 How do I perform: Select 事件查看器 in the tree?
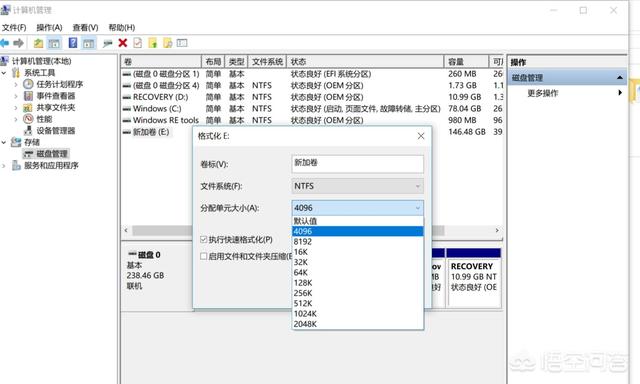click(x=56, y=96)
